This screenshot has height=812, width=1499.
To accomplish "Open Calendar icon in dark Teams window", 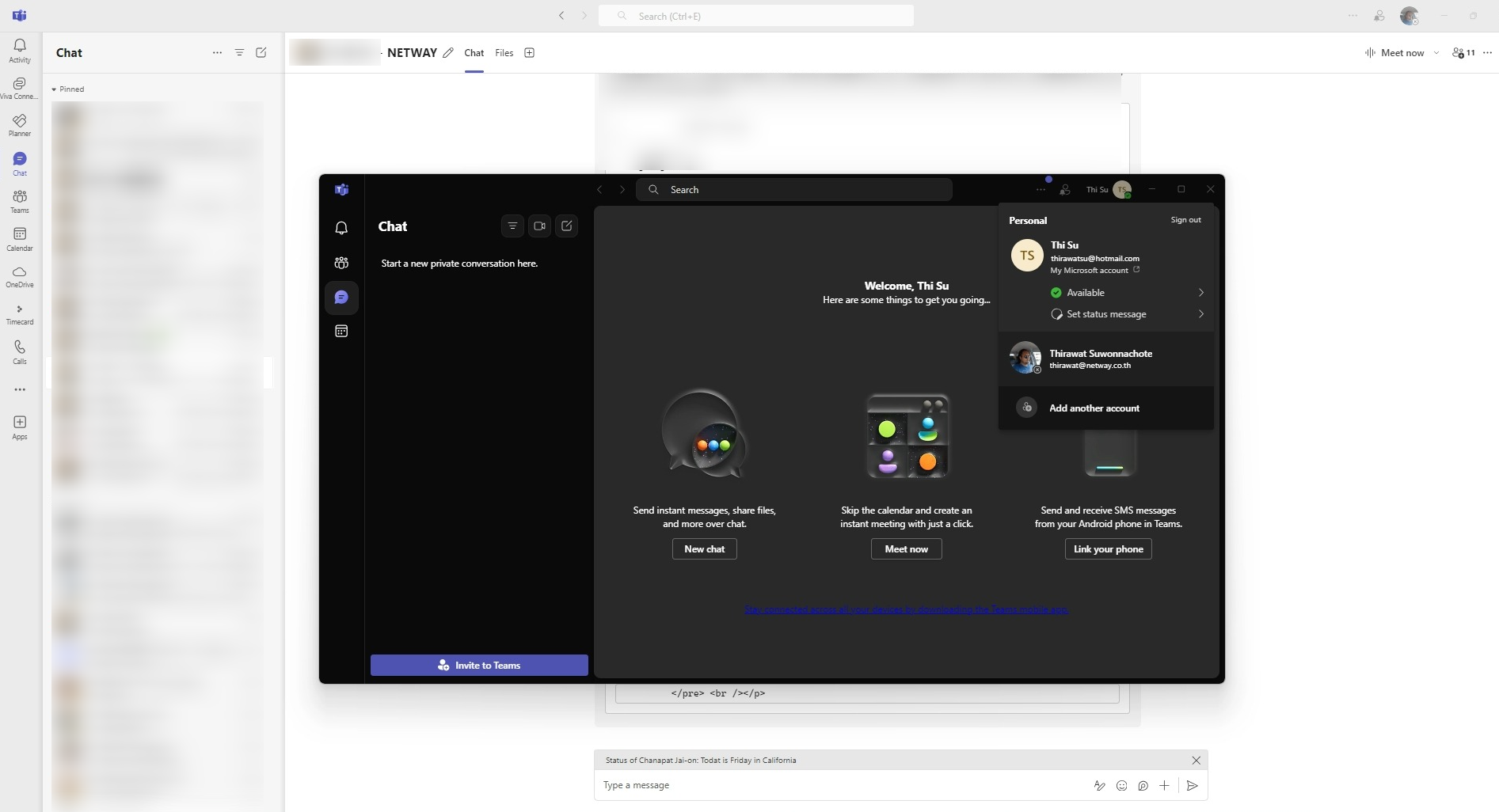I will (x=341, y=331).
